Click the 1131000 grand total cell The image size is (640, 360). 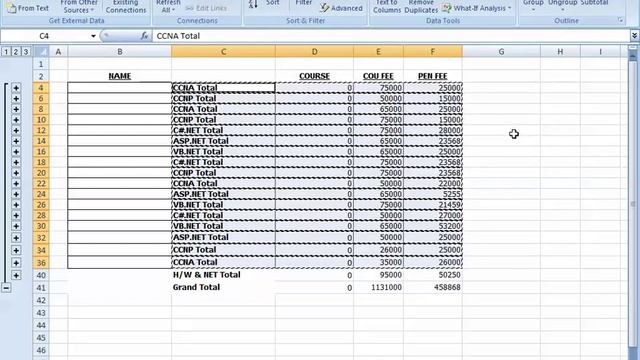[378, 287]
